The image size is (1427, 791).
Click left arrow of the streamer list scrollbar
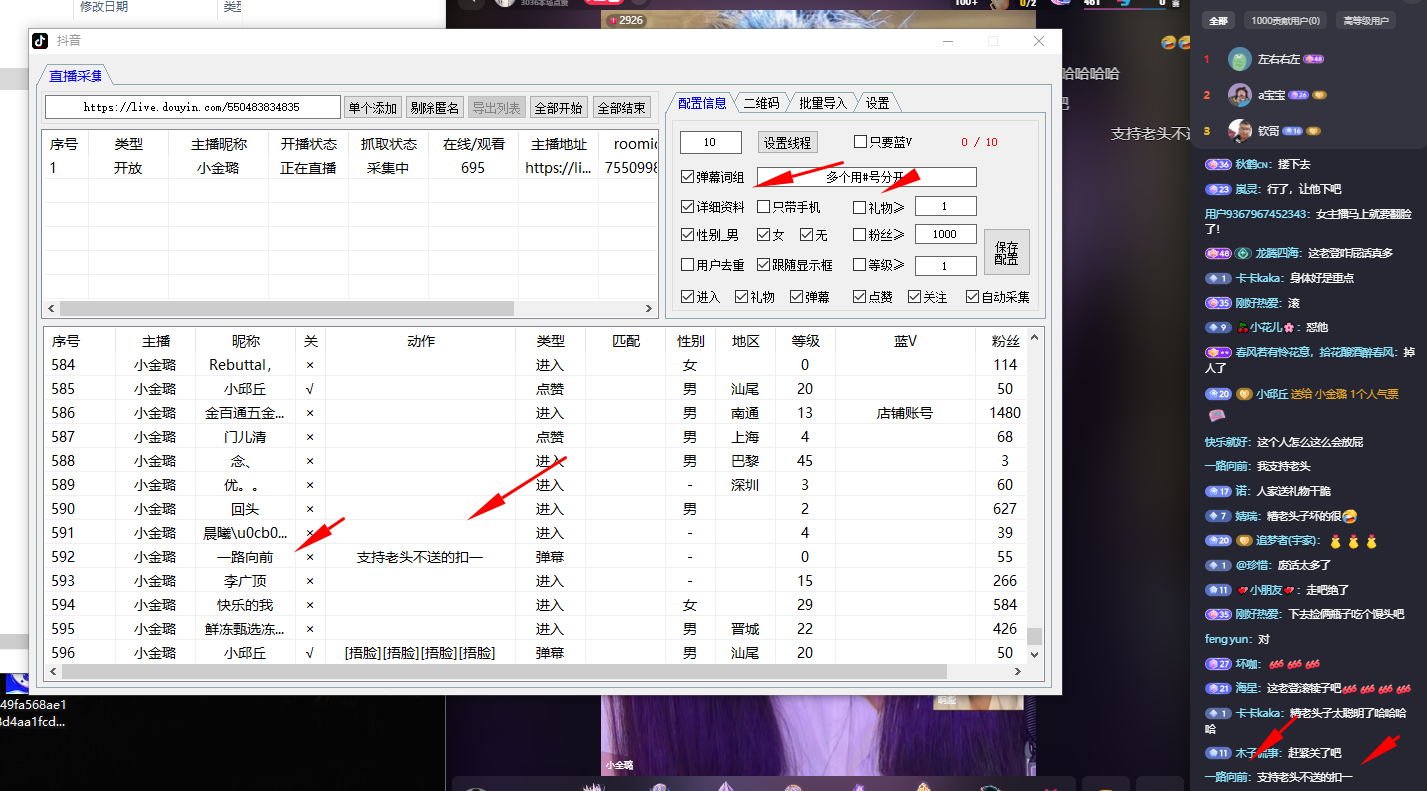point(51,309)
